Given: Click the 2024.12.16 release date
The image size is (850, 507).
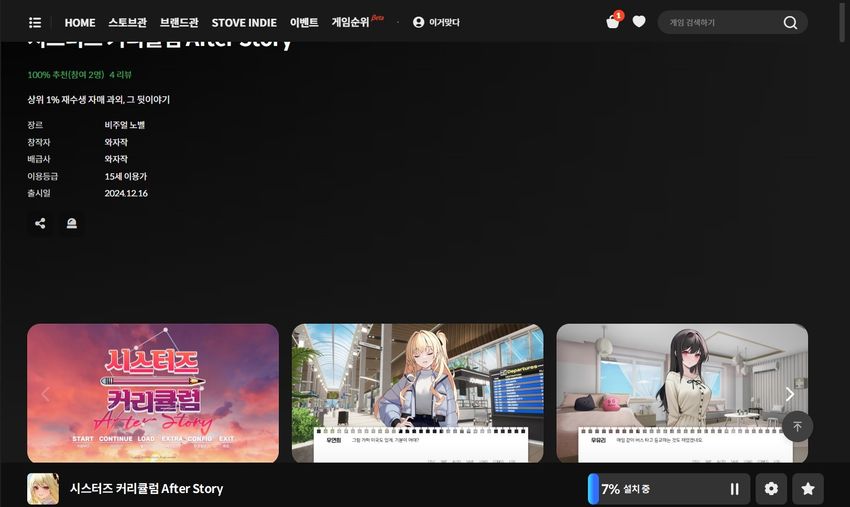Looking at the screenshot, I should [x=126, y=193].
